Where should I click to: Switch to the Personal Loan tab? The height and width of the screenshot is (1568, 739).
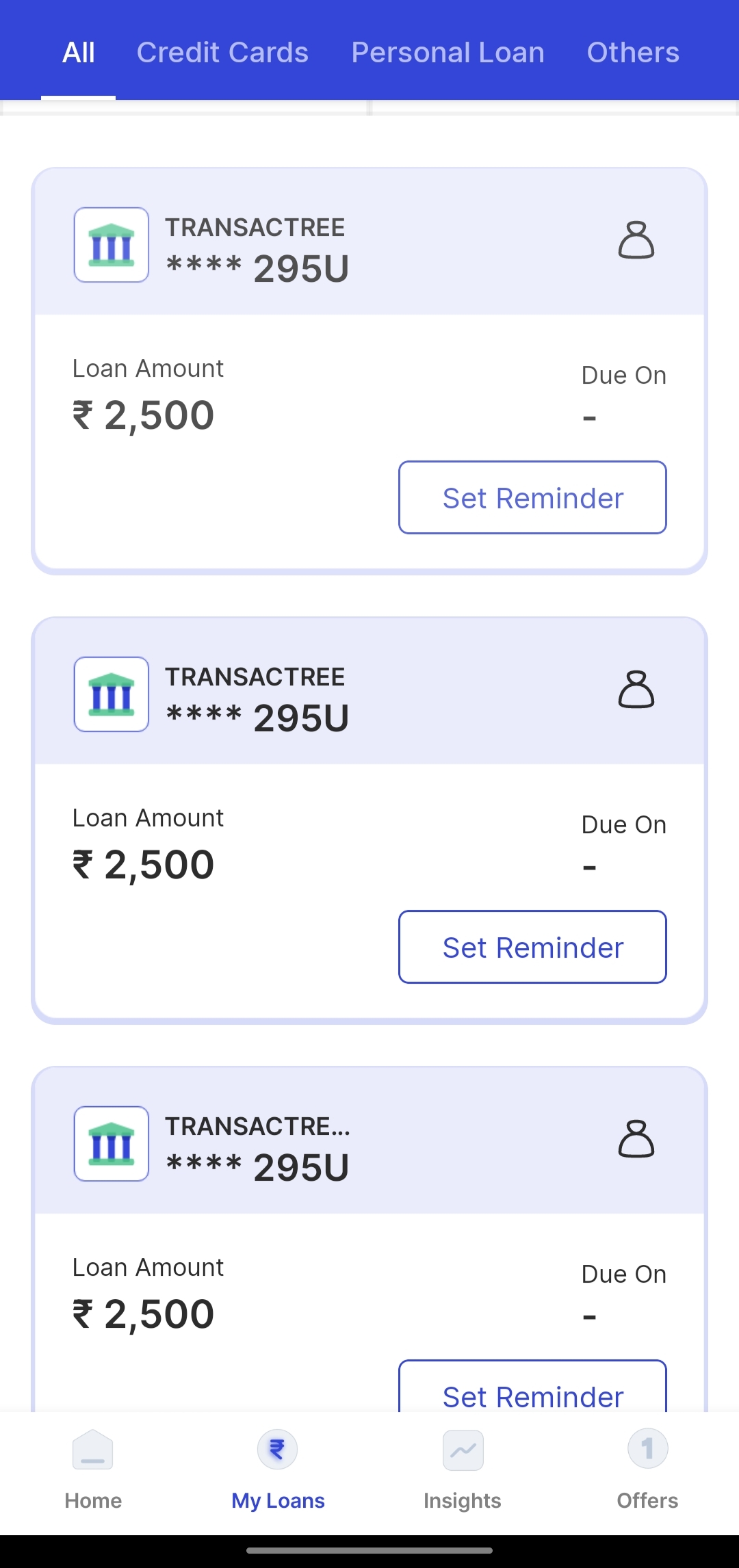[448, 53]
